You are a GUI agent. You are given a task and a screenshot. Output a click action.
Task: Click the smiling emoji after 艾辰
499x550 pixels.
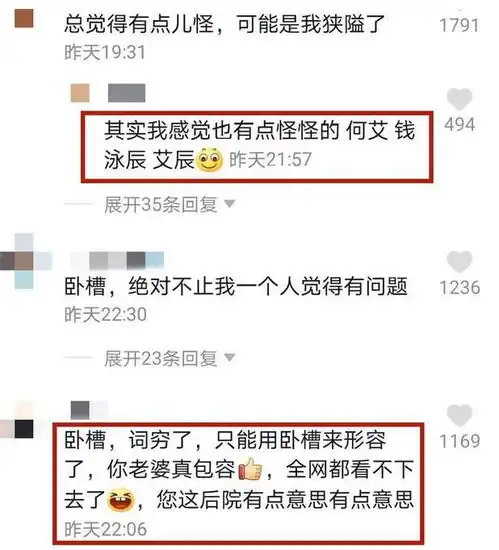[210, 160]
